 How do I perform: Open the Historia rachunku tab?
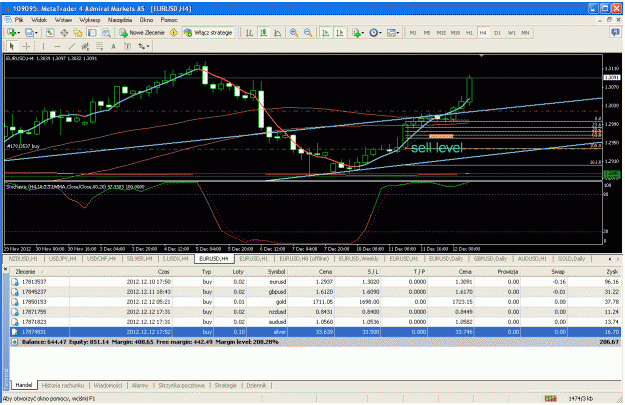point(63,385)
